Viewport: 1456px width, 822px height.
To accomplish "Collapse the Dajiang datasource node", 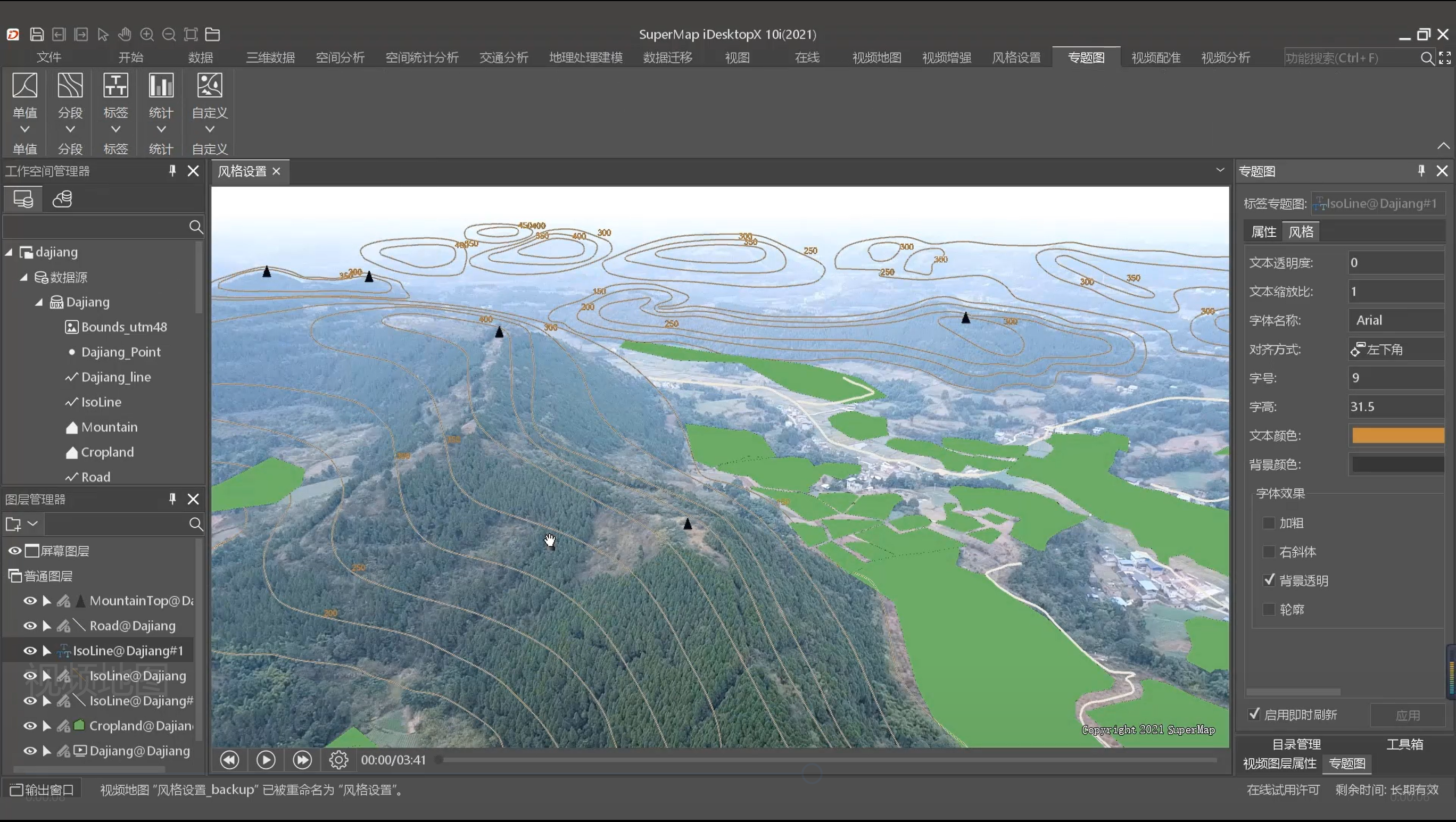I will (39, 302).
